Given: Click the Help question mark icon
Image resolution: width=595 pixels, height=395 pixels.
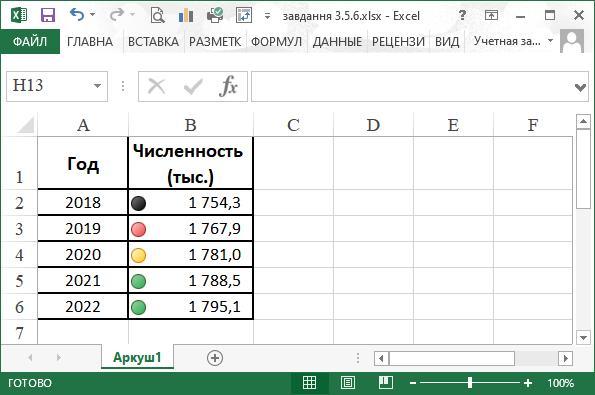Looking at the screenshot, I should pos(462,16).
